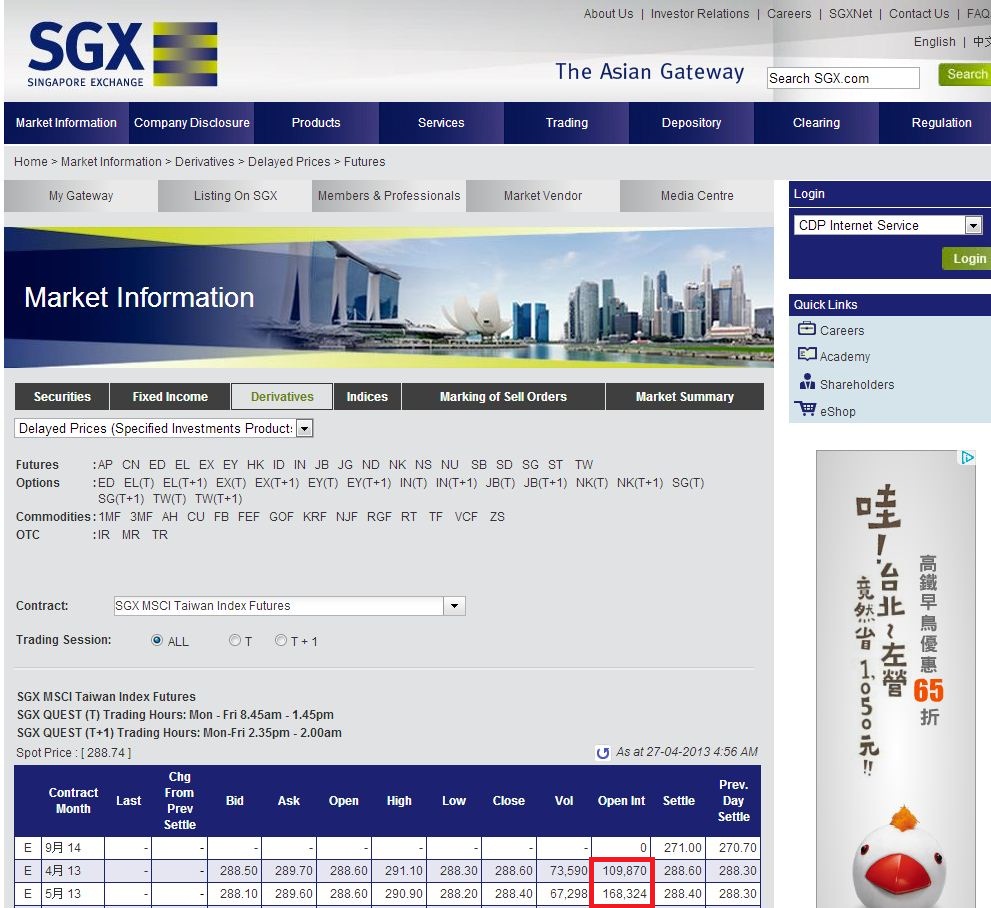Select the Derivatives tab
This screenshot has height=908, width=991.
click(x=282, y=397)
